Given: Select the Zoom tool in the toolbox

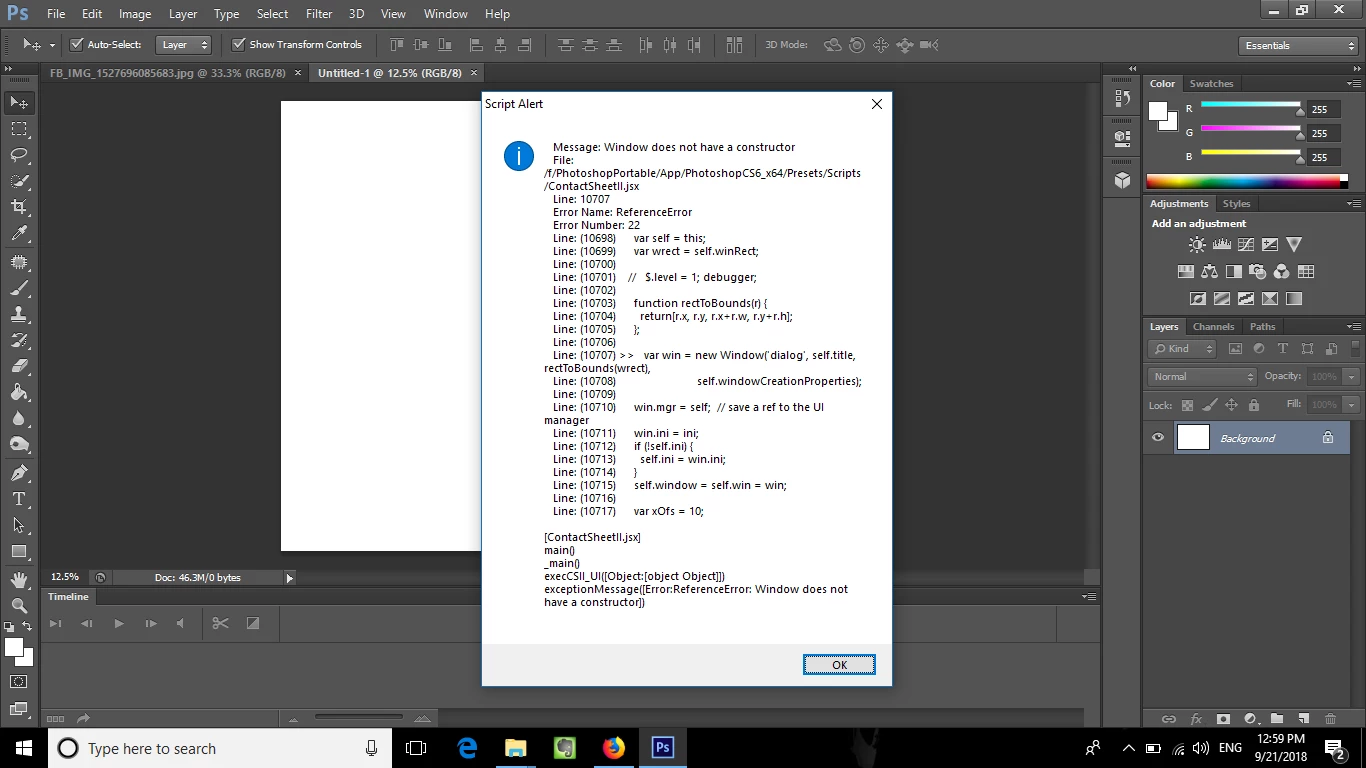Looking at the screenshot, I should click(19, 606).
